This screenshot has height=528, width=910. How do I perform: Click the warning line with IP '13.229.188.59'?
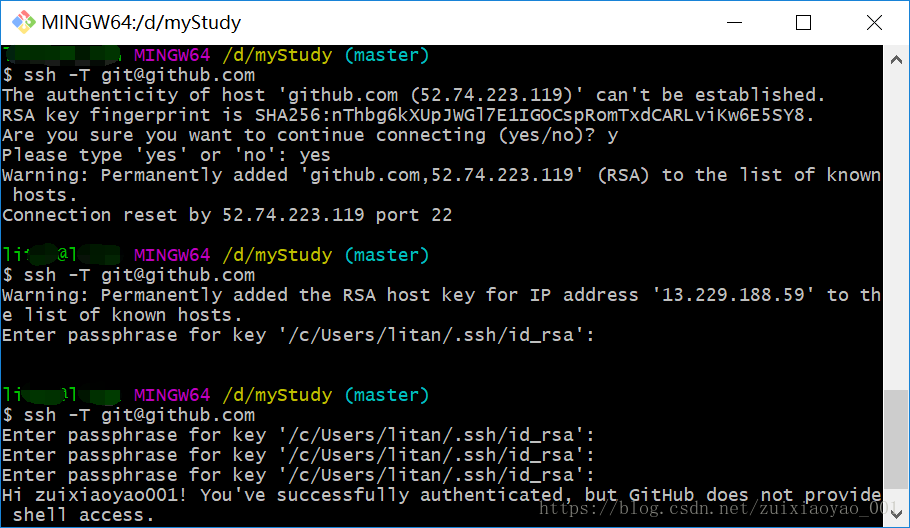tap(442, 295)
